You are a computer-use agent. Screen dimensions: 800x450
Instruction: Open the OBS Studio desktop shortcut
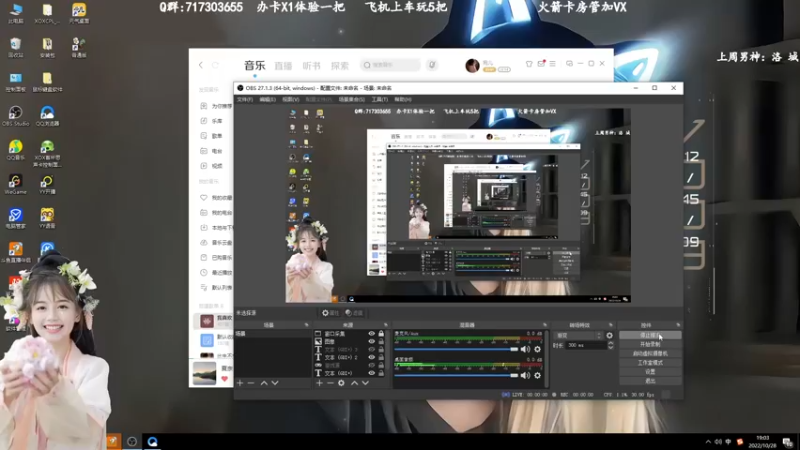(x=15, y=116)
